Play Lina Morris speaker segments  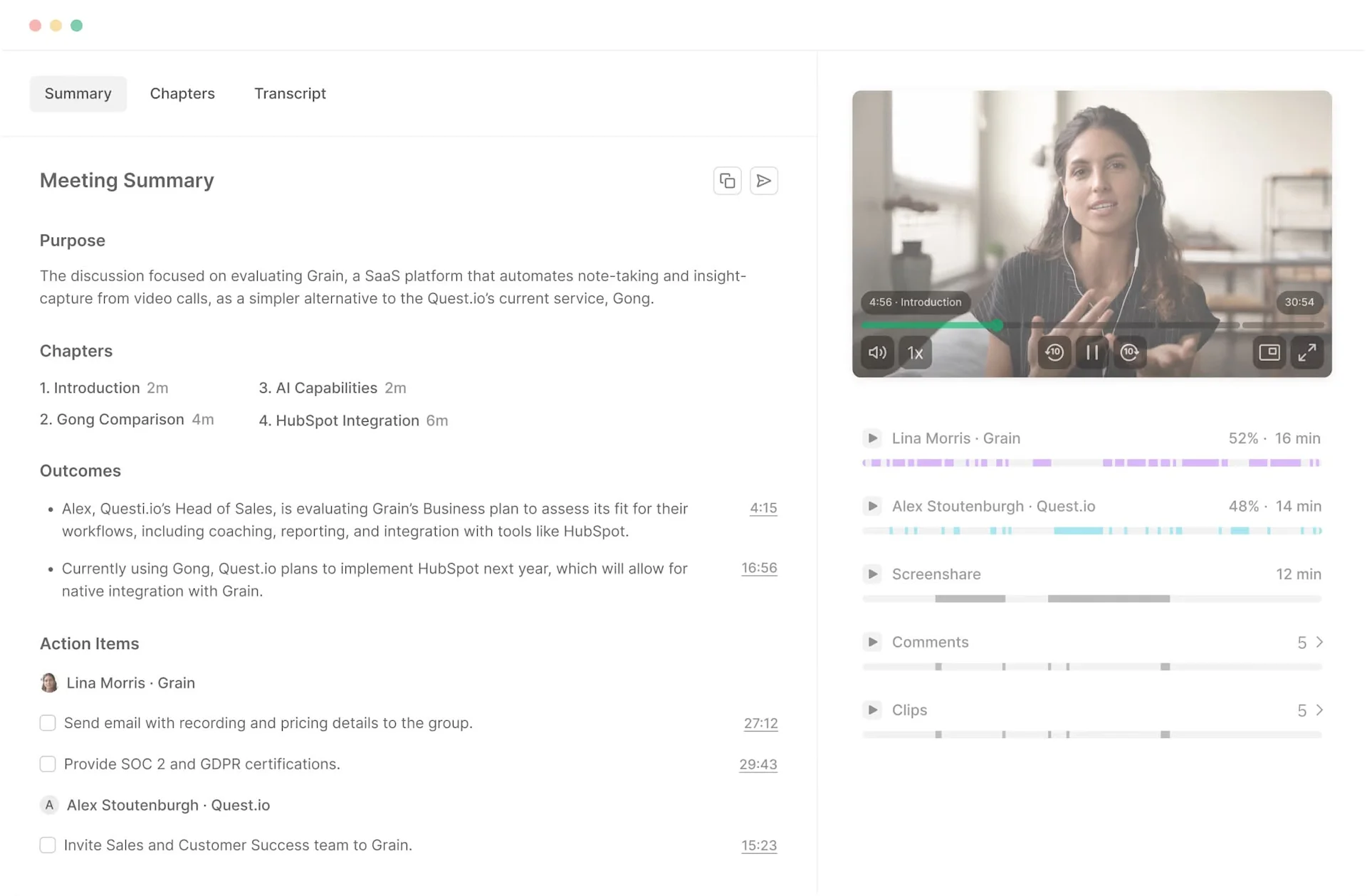pos(872,438)
